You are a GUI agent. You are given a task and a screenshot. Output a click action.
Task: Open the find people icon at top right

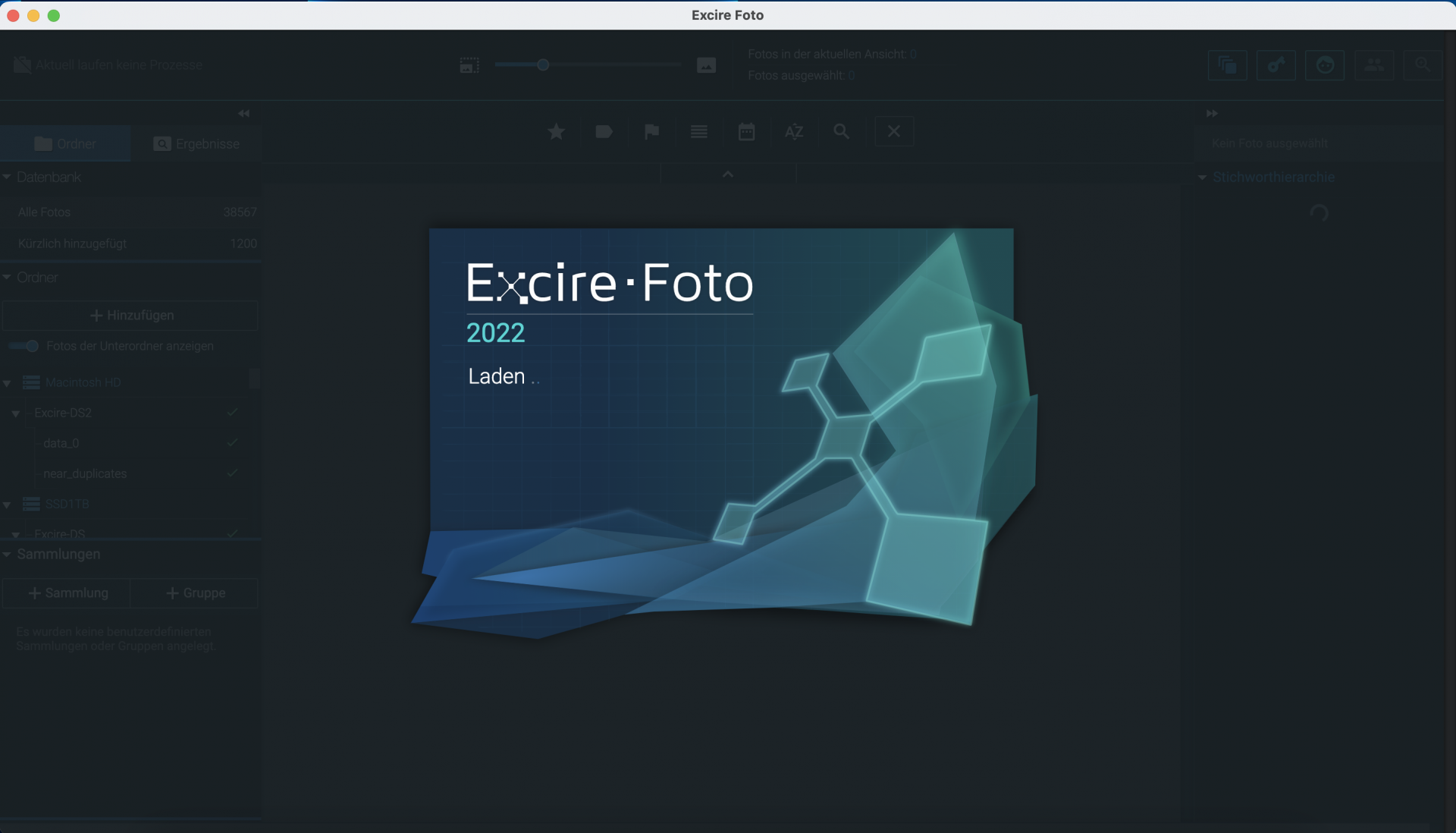tap(1373, 65)
